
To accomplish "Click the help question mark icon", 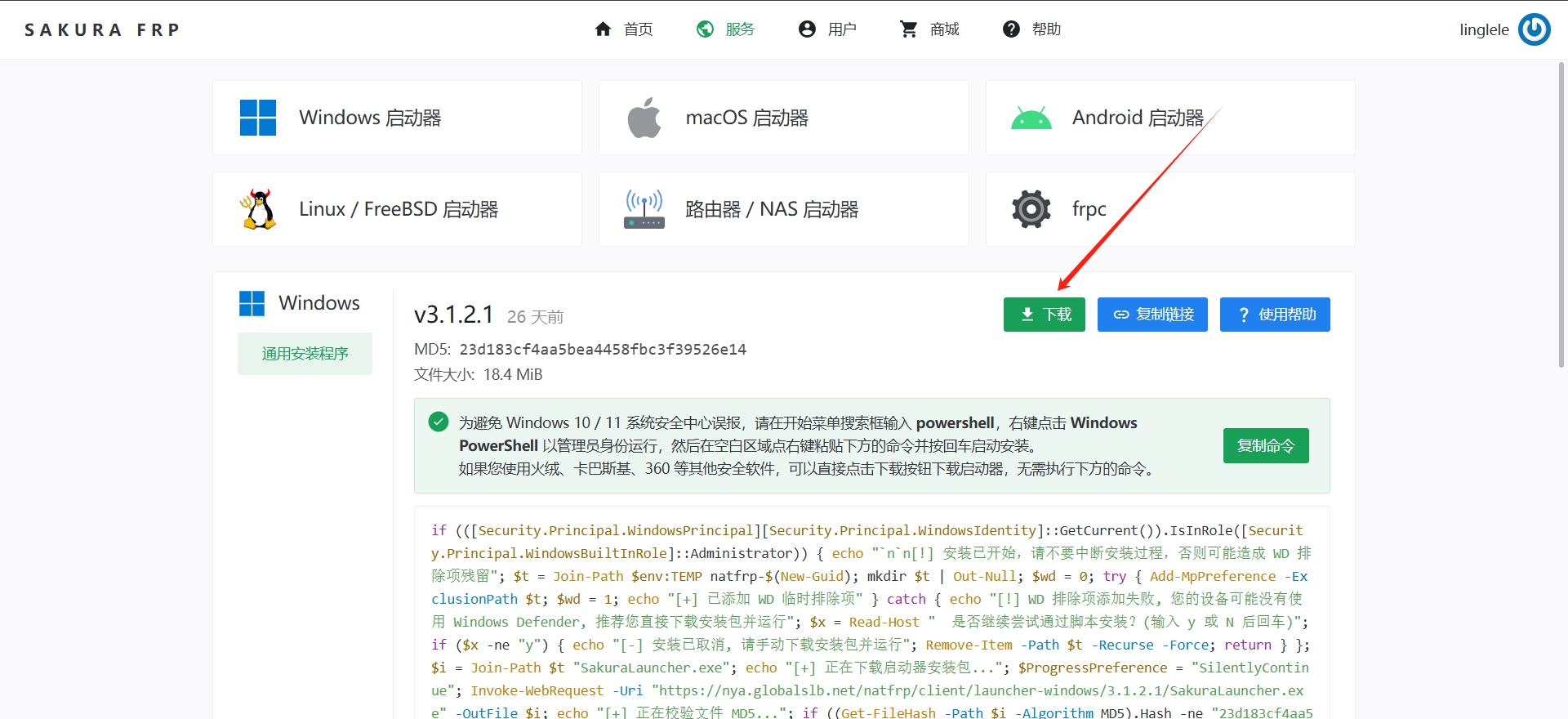I will [1011, 29].
